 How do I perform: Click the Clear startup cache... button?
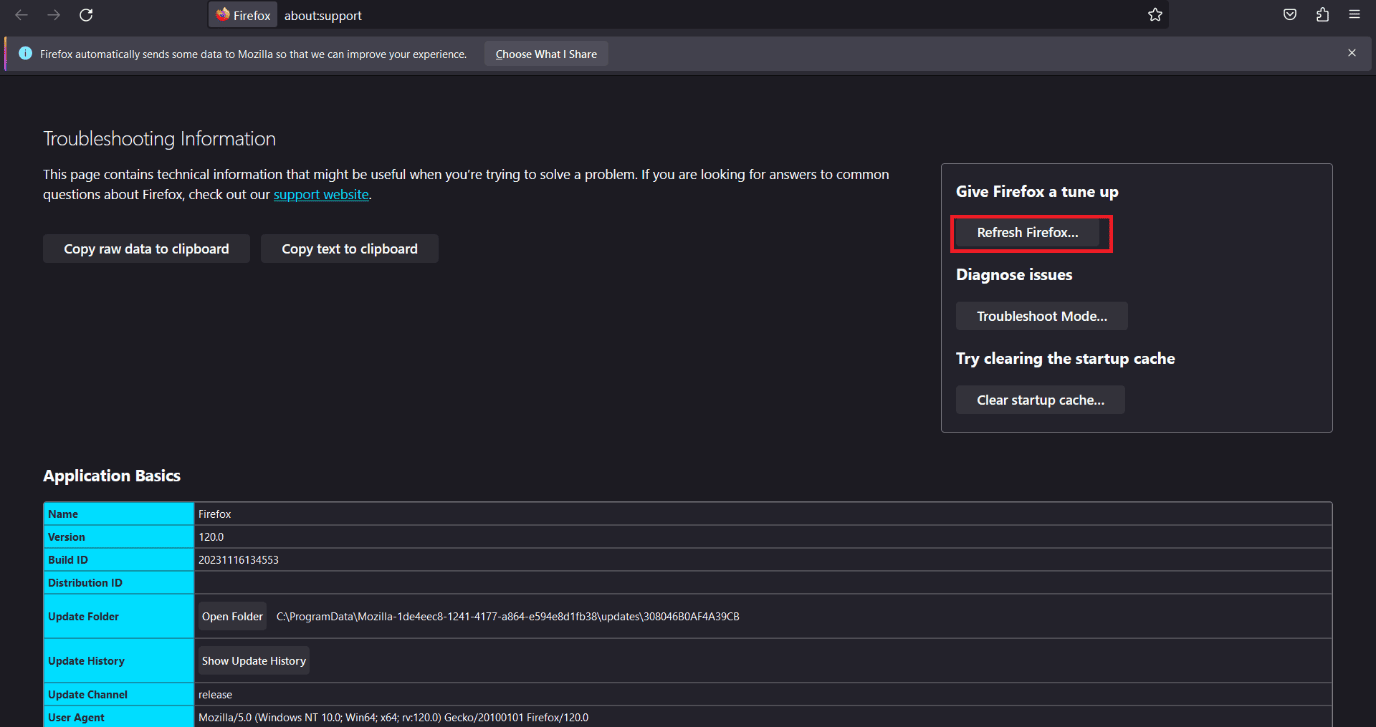1041,400
